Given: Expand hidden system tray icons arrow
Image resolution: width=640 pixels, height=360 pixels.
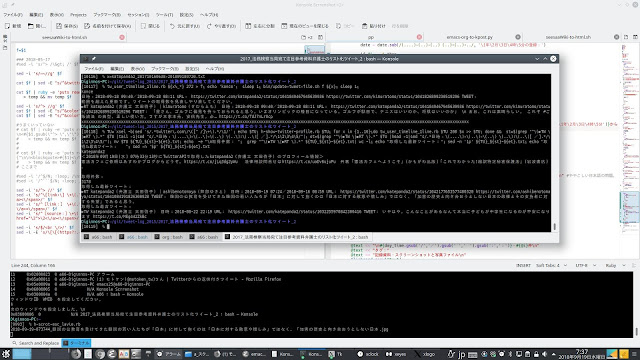Looking at the screenshot, I should pos(553,354).
